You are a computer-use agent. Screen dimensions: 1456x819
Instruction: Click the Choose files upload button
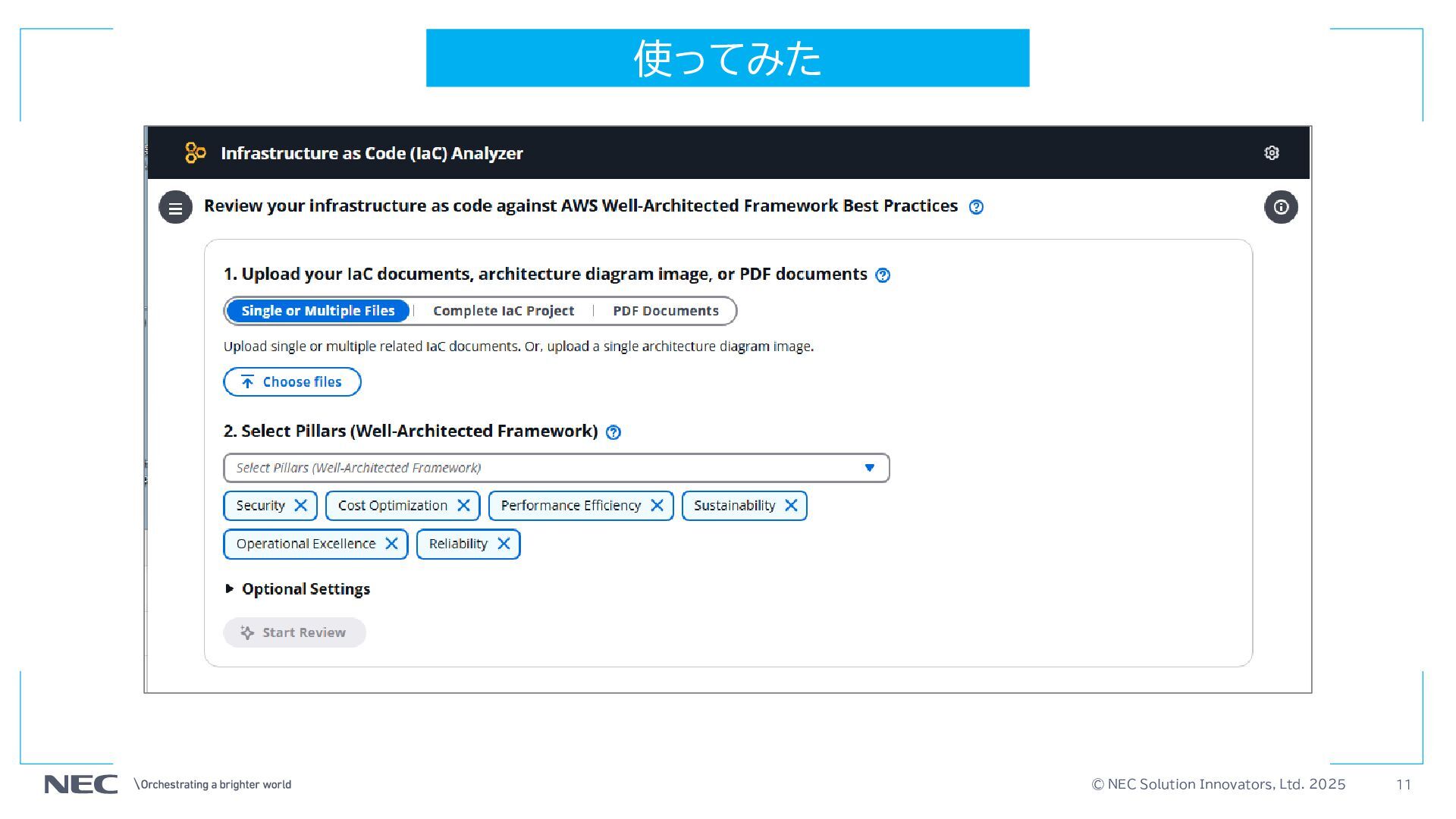pyautogui.click(x=292, y=381)
